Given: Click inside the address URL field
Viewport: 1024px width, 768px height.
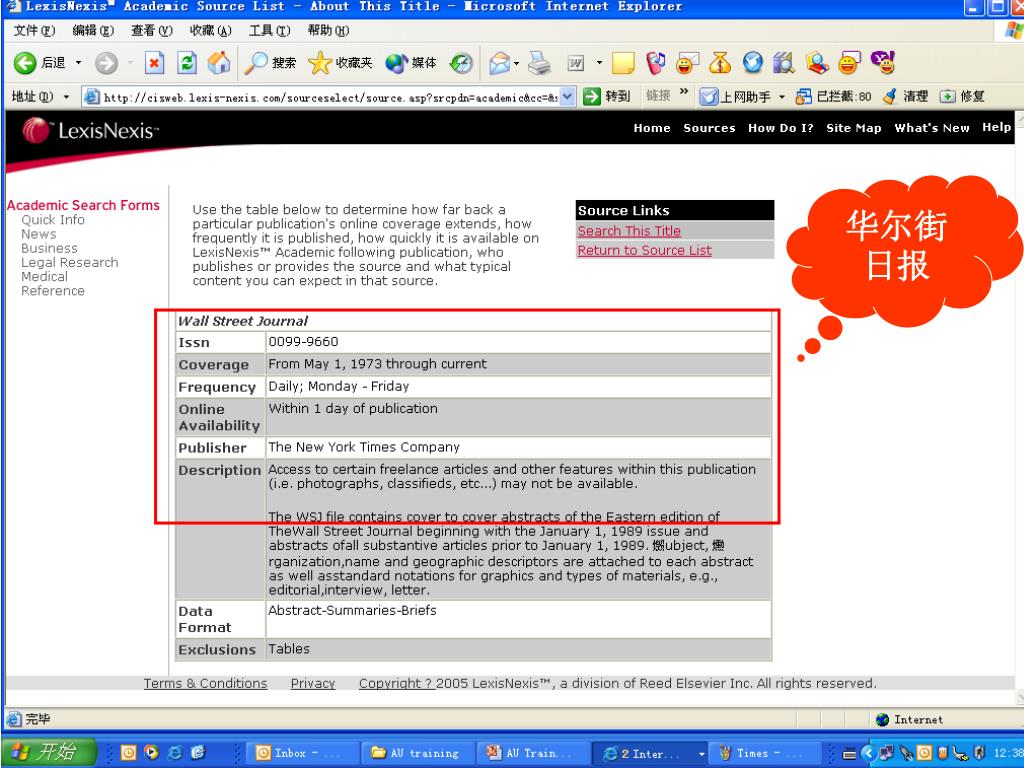Looking at the screenshot, I should (330, 97).
